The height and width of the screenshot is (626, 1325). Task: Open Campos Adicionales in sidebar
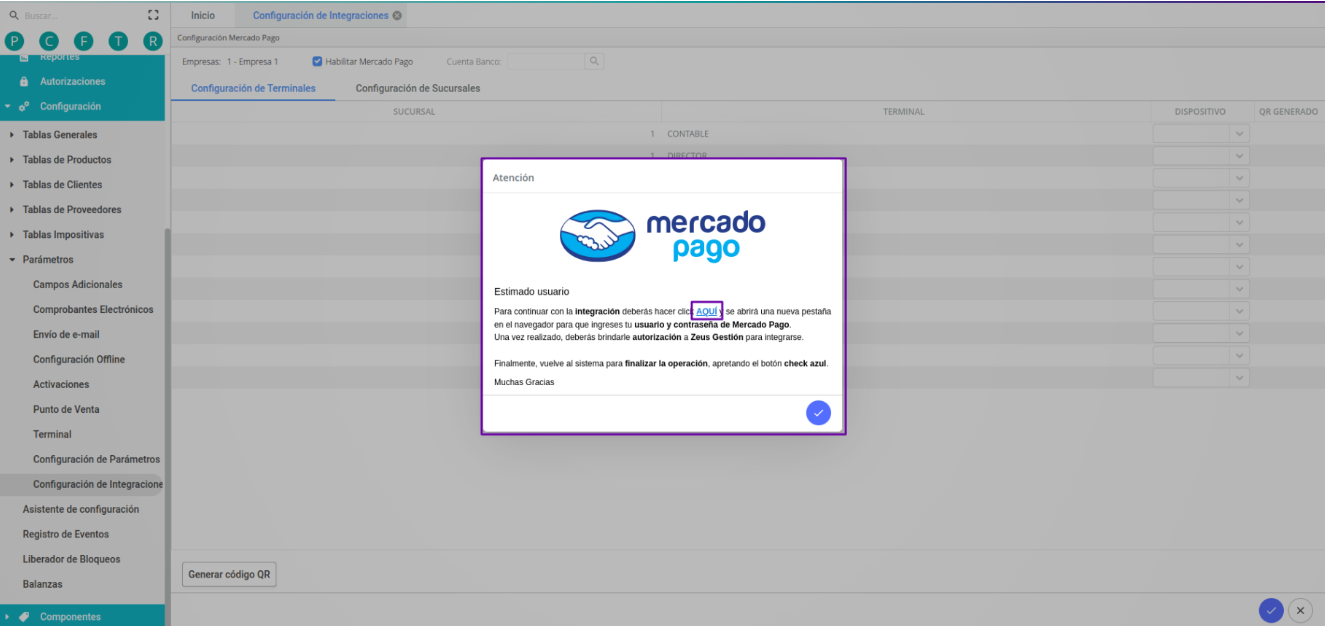(78, 285)
